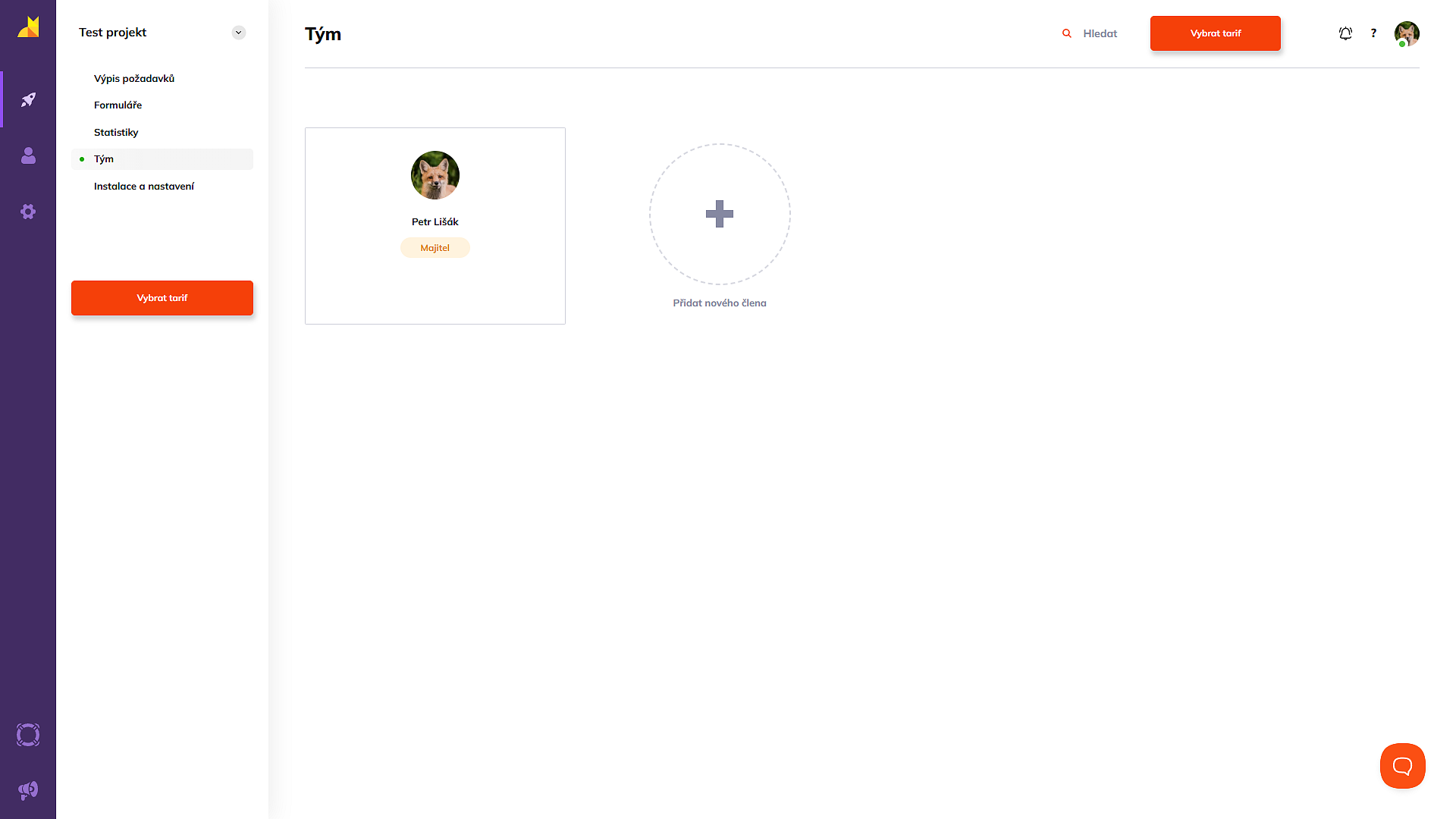Open the gear settings sidebar icon
This screenshot has width=1456, height=819.
tap(28, 212)
